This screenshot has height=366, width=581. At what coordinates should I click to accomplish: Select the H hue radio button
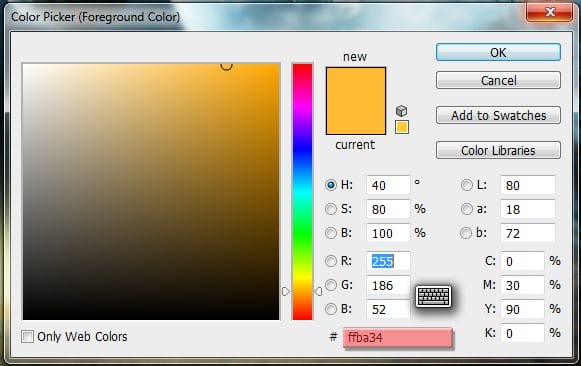[331, 185]
